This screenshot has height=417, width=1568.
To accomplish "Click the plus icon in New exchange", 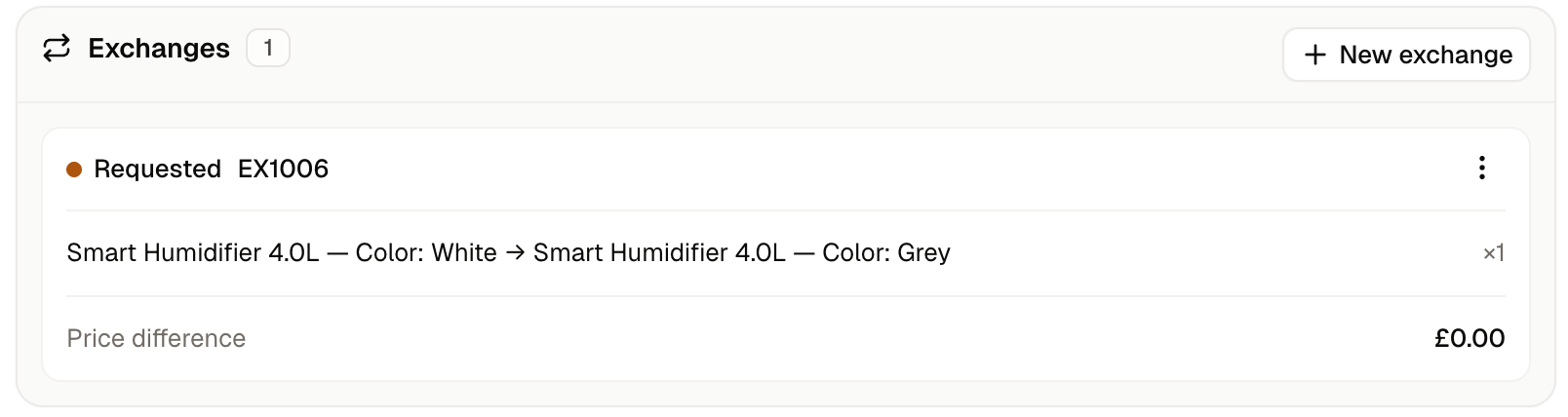I will point(1314,55).
